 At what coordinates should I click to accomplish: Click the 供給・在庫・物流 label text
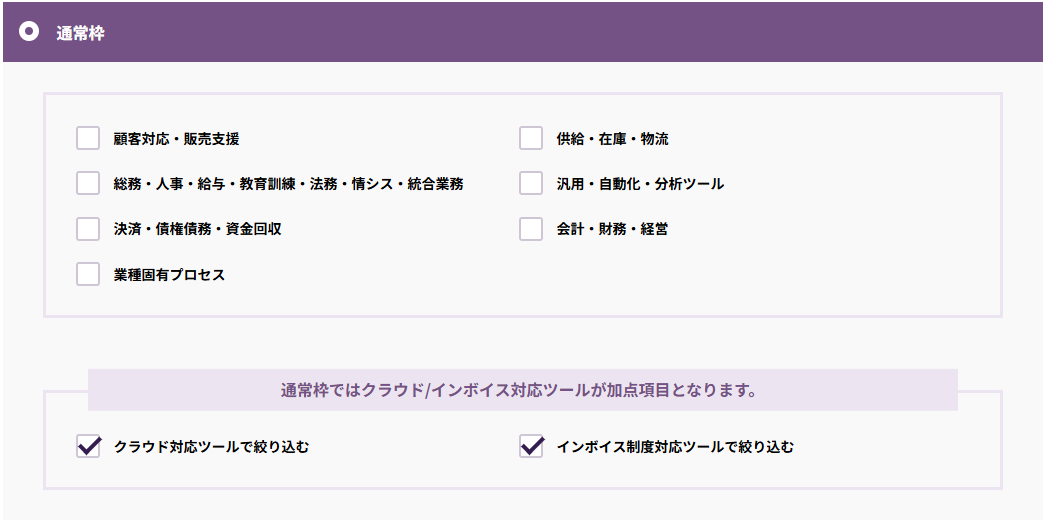612,139
